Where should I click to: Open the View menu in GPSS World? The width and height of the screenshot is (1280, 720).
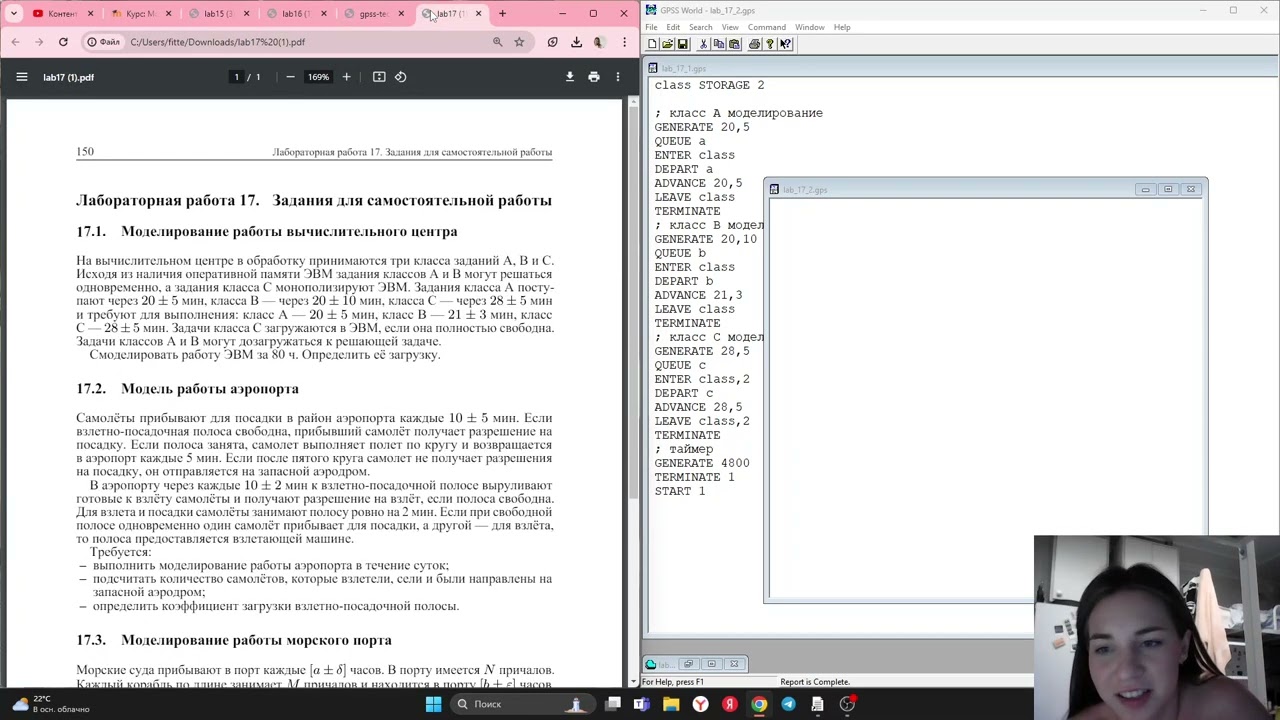click(730, 27)
